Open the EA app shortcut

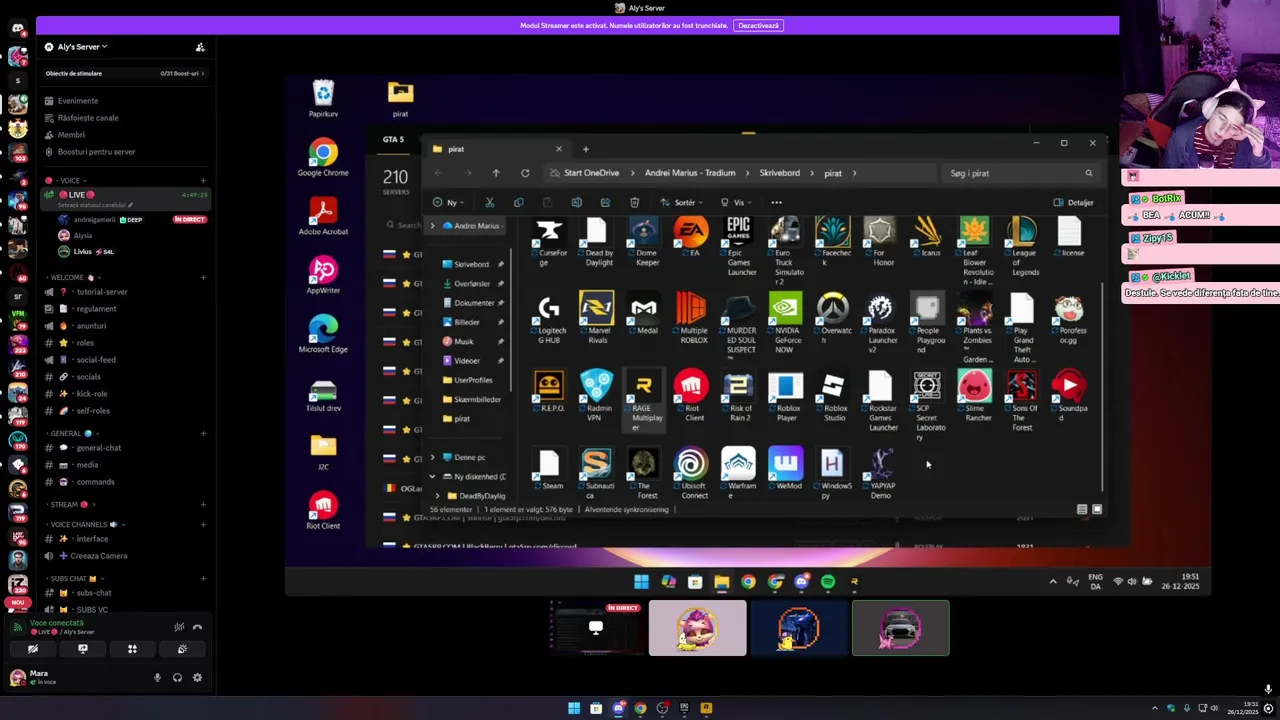click(691, 238)
